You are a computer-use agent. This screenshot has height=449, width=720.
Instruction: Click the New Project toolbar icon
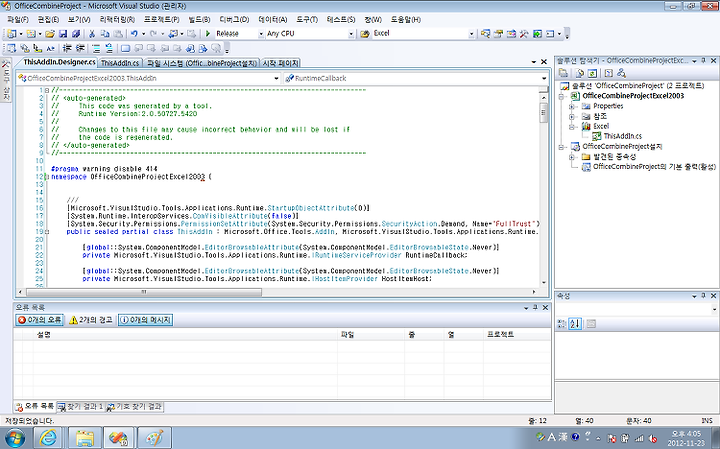(11, 34)
